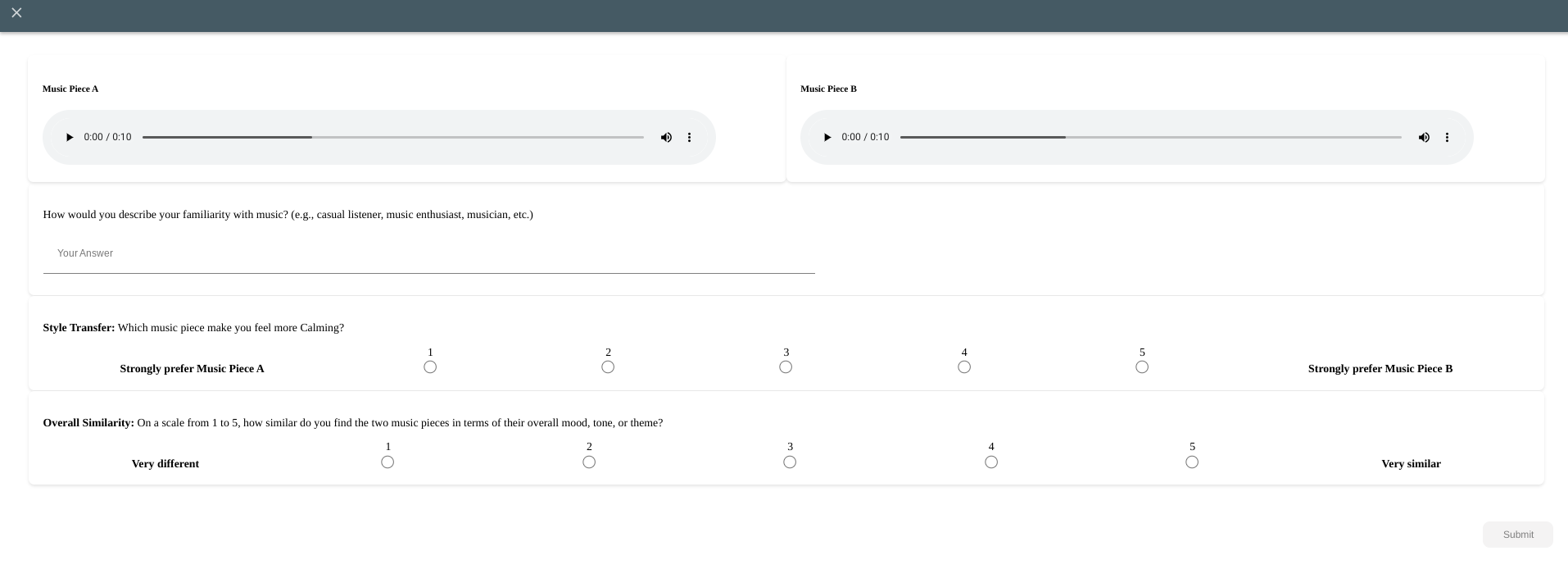
Task: Open Music Piece A more options menu
Action: pyautogui.click(x=689, y=138)
